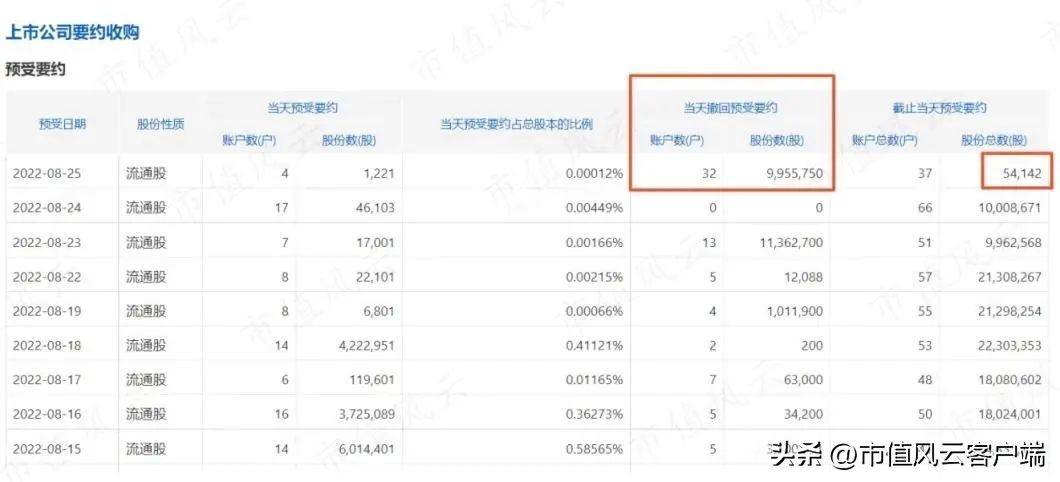This screenshot has height=482, width=1060.
Task: Click total shares value 9,962,568
Action: (1012, 242)
